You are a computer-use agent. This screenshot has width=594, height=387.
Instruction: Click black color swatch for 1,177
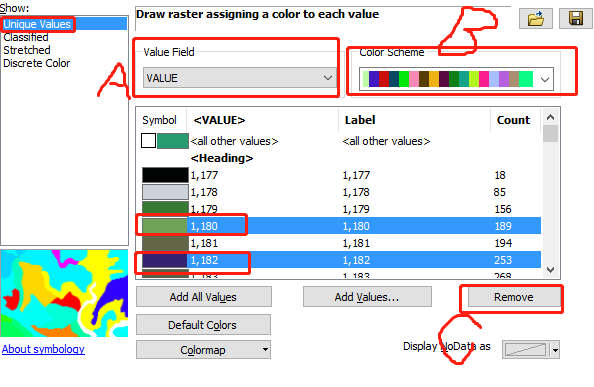click(x=165, y=175)
